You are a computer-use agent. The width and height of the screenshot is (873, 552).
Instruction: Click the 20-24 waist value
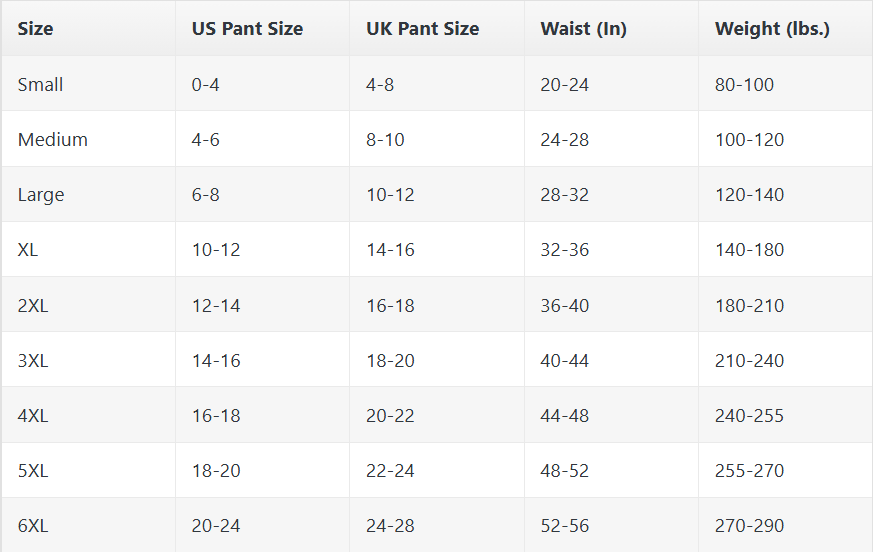click(x=564, y=85)
